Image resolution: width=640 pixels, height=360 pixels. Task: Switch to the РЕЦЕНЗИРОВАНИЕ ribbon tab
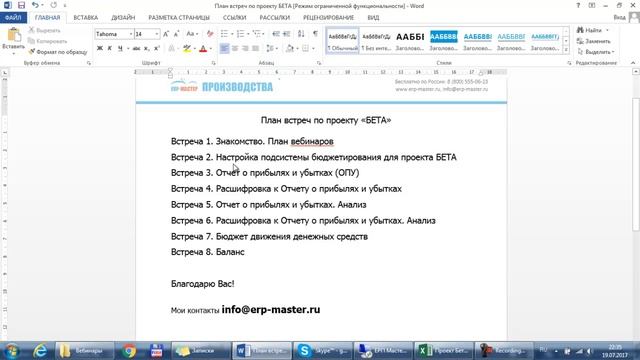328,18
